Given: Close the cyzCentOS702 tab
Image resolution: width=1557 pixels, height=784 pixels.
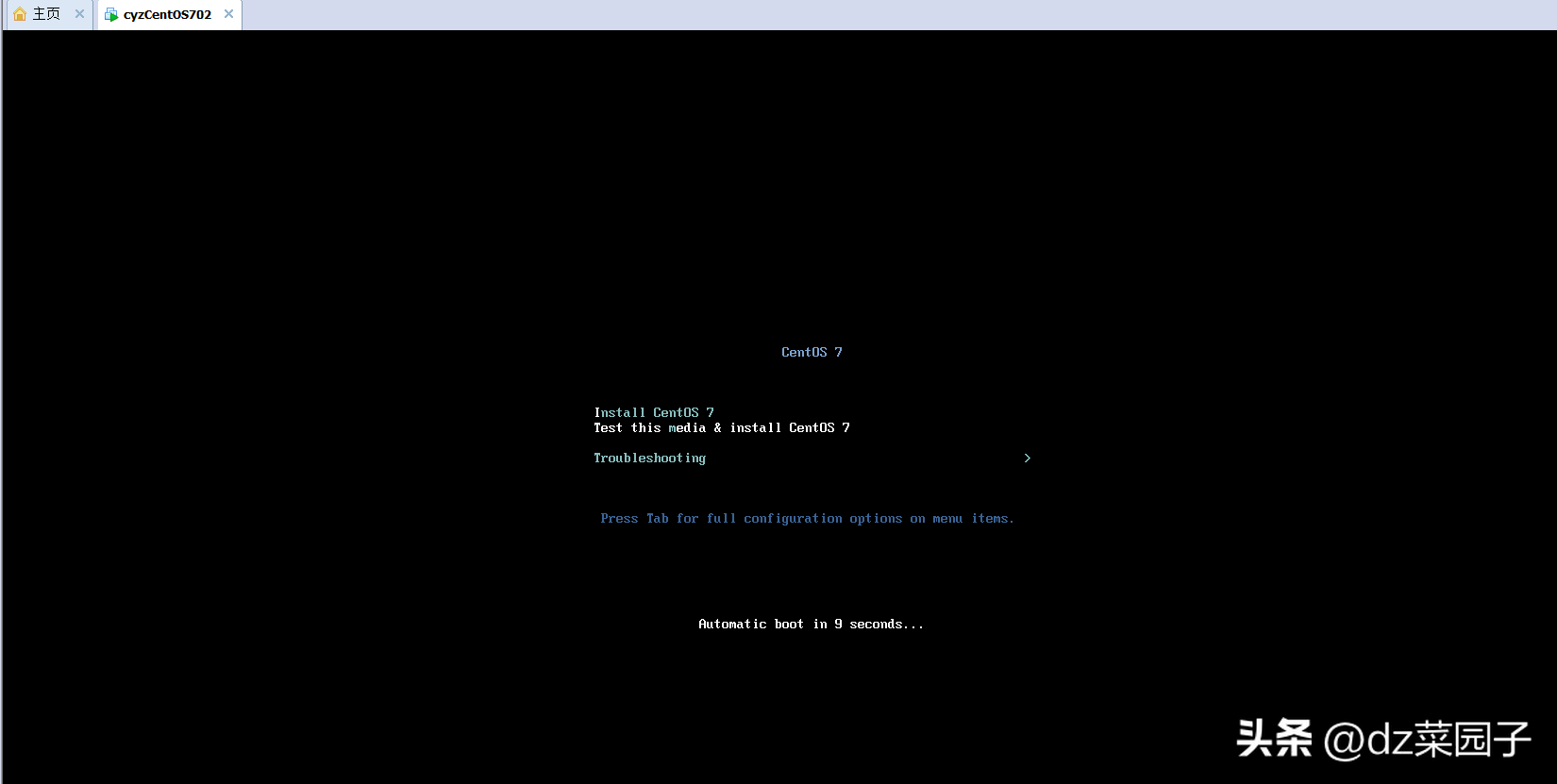Looking at the screenshot, I should click(x=228, y=14).
